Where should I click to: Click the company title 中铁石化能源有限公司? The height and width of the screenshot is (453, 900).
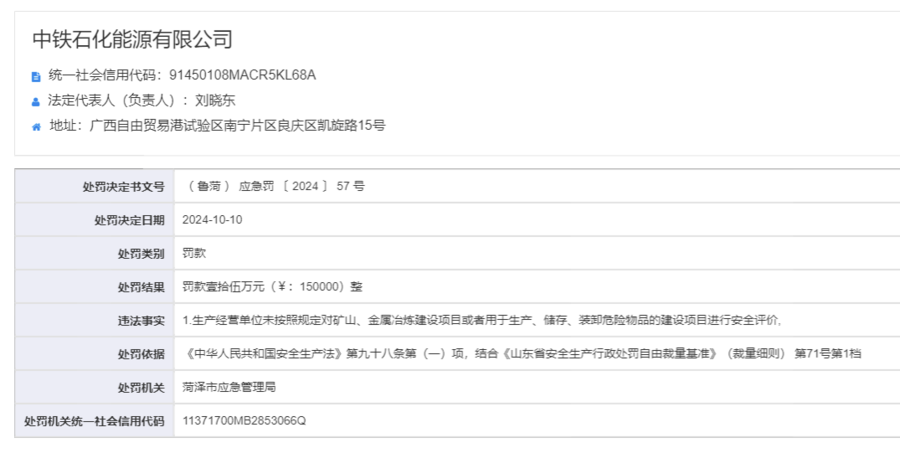[x=132, y=40]
